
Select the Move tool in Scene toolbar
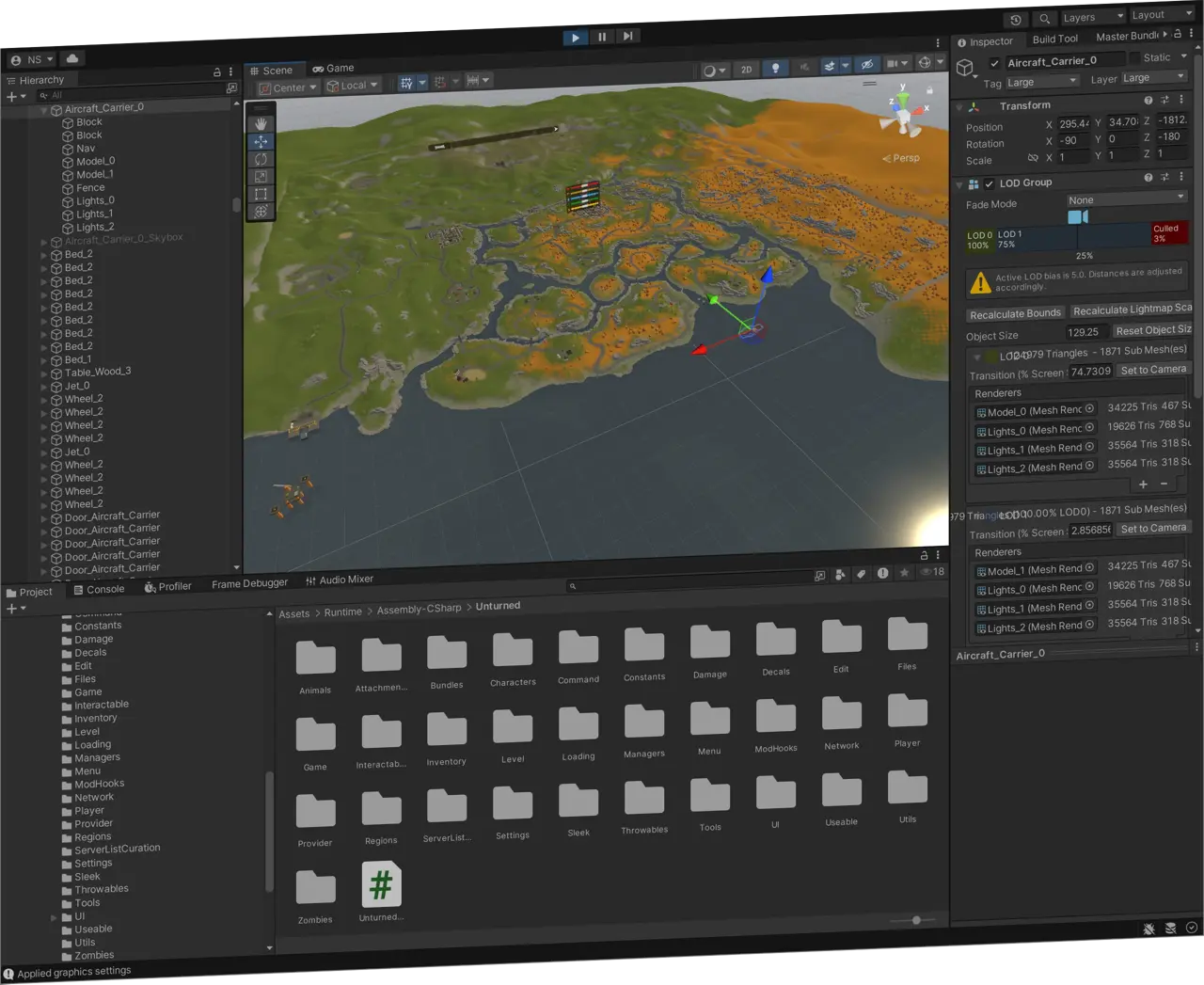pyautogui.click(x=261, y=141)
